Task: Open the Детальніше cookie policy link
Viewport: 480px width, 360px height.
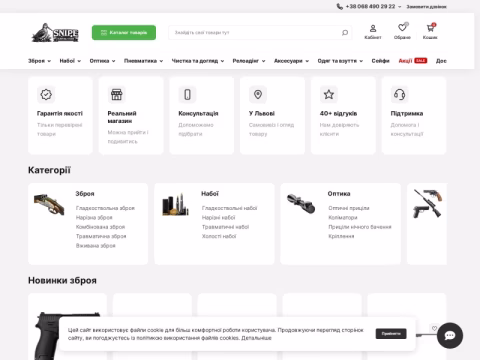Action: tap(256, 338)
